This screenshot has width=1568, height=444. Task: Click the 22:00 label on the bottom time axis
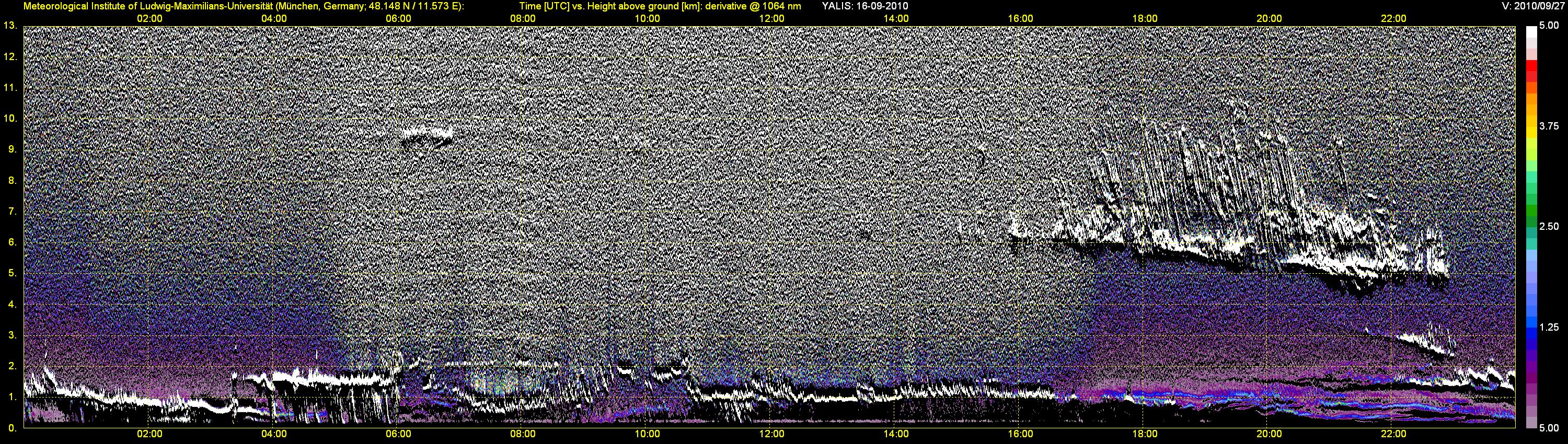[x=1393, y=434]
